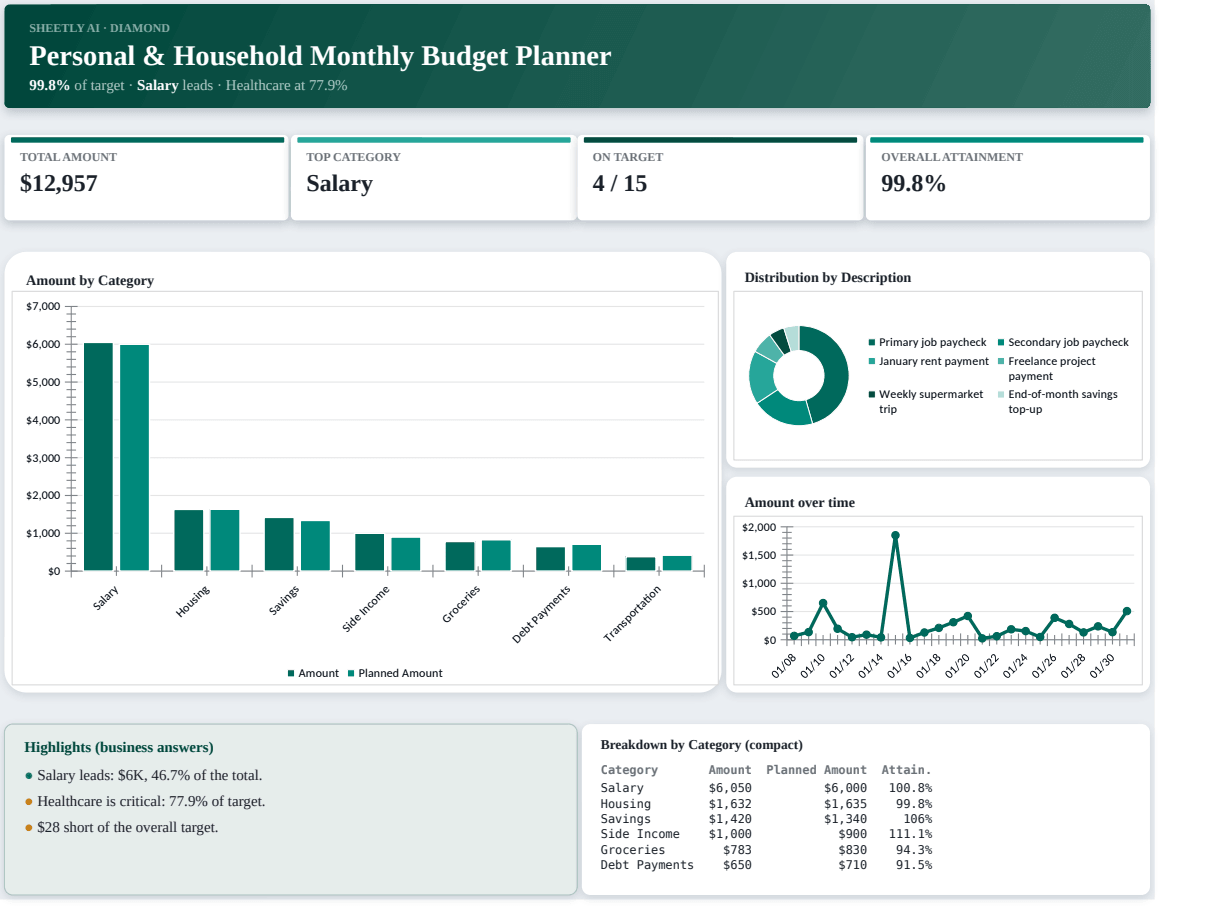Click the January rent payment legend swatch

click(x=871, y=362)
